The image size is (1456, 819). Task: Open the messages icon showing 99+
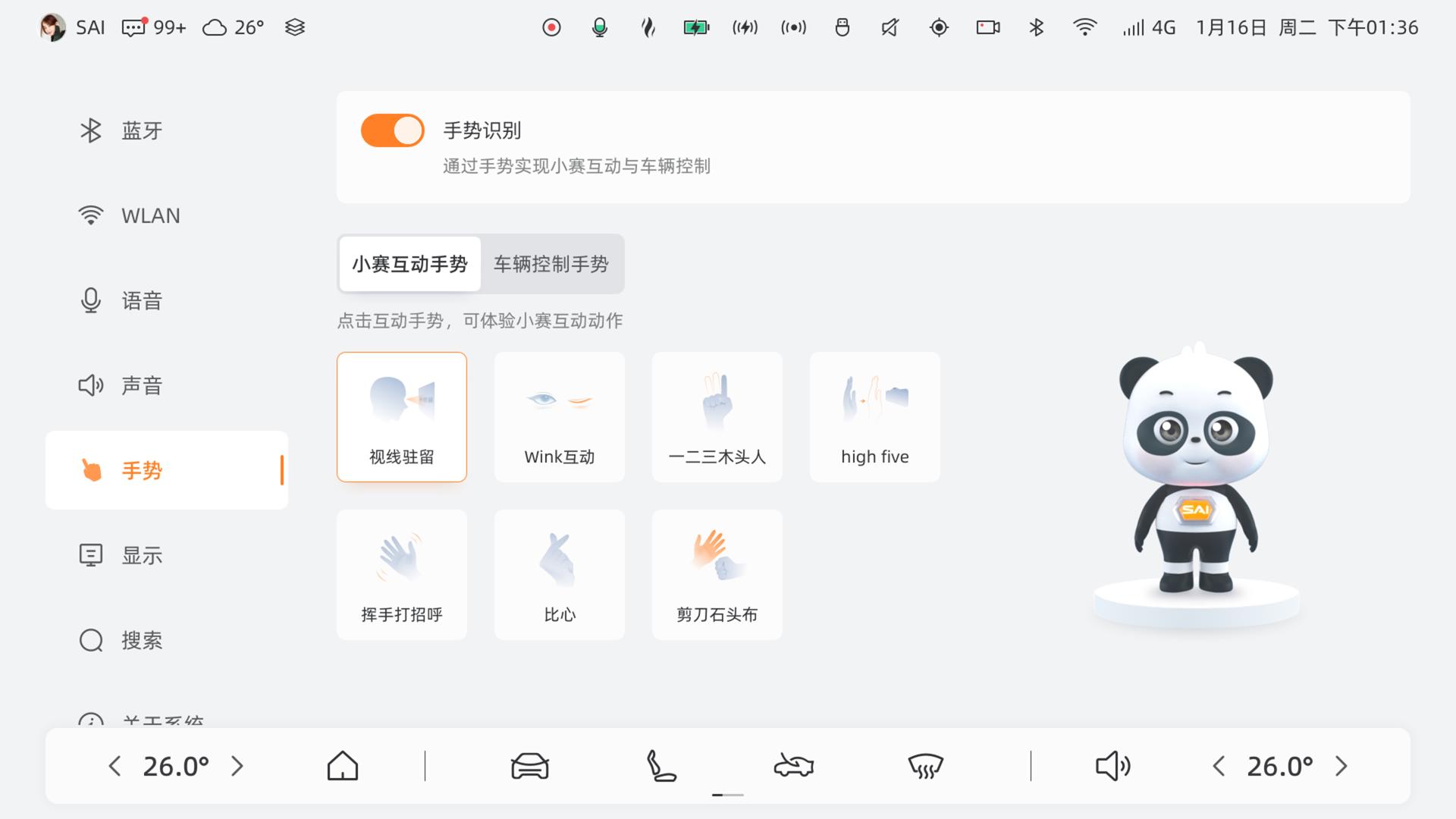coord(154,28)
